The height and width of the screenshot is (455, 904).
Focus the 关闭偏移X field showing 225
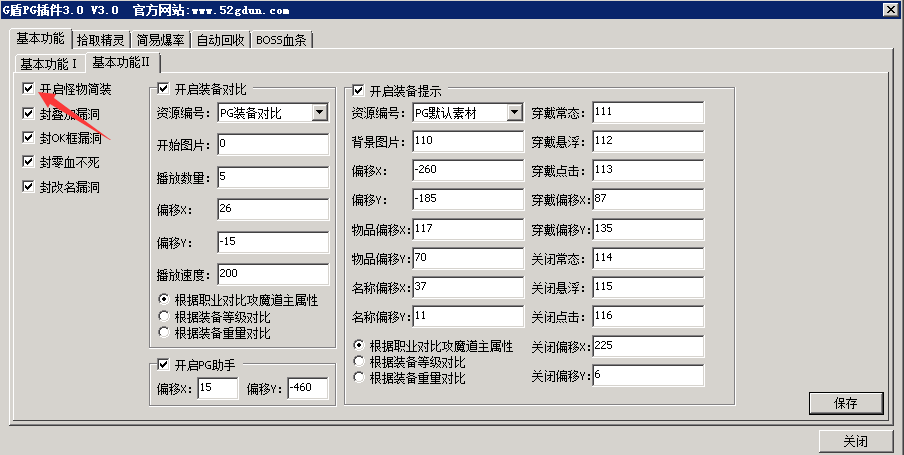tap(648, 347)
